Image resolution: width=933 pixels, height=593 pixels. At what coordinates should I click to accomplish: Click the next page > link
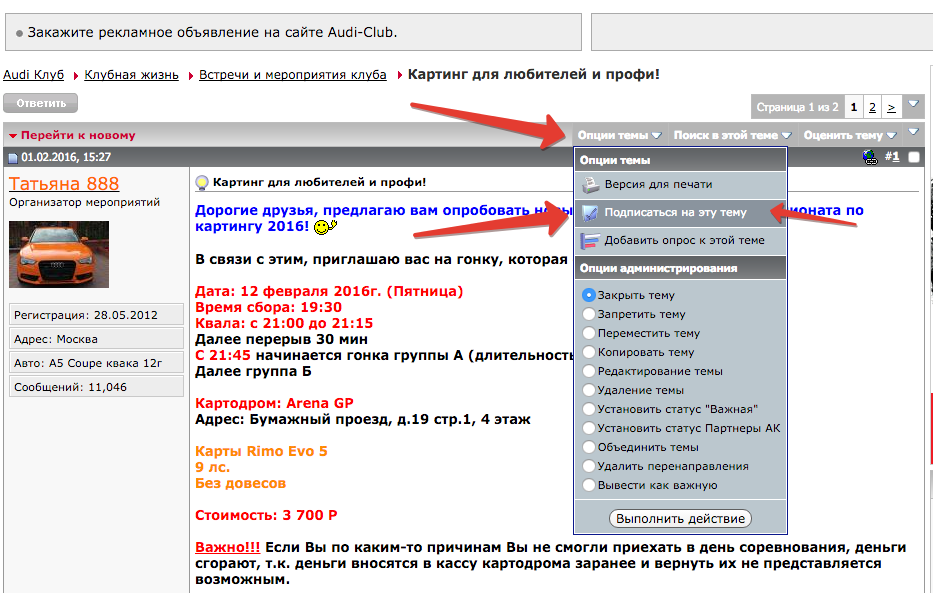pyautogui.click(x=891, y=107)
